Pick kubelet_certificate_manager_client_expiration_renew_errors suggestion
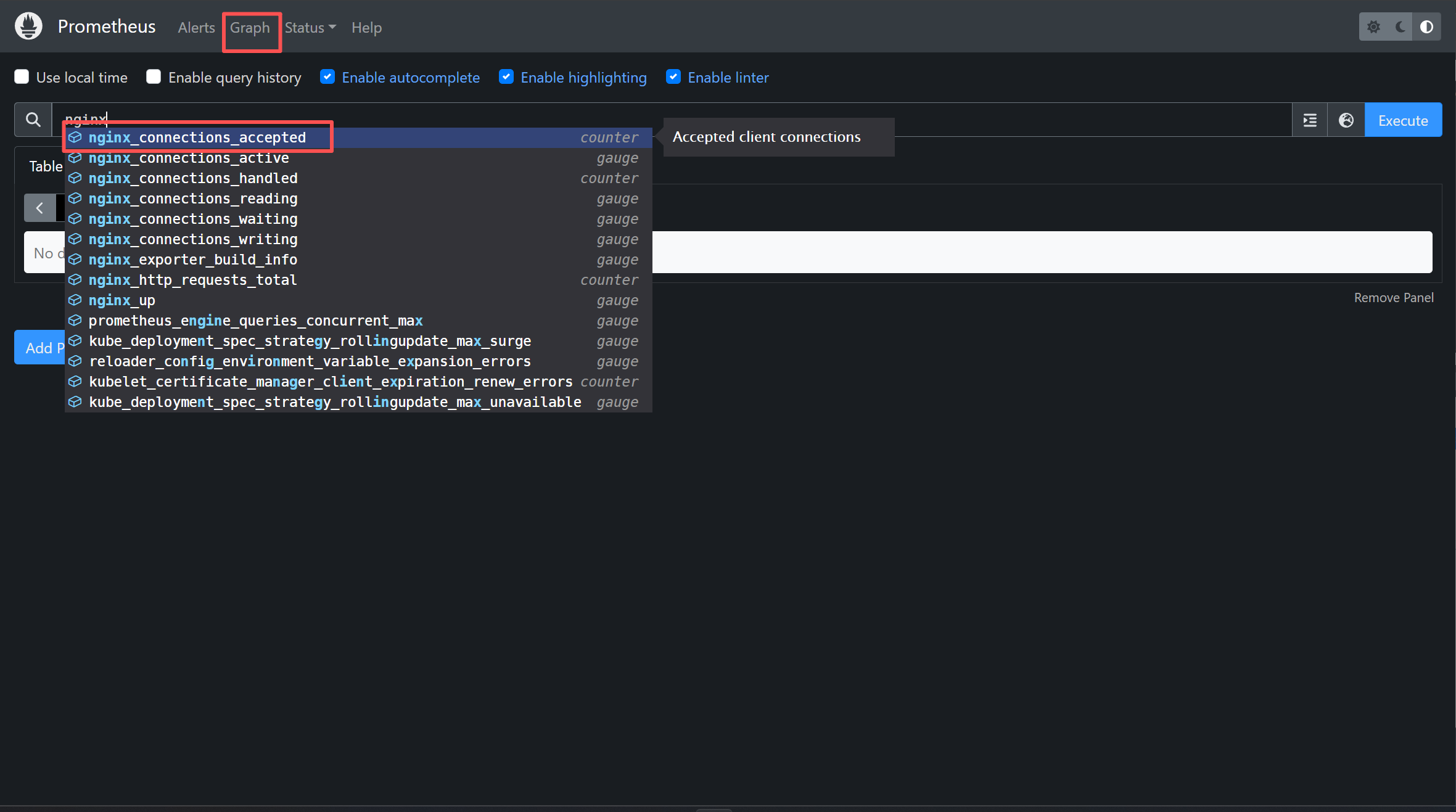Image resolution: width=1456 pixels, height=812 pixels. pos(358,382)
